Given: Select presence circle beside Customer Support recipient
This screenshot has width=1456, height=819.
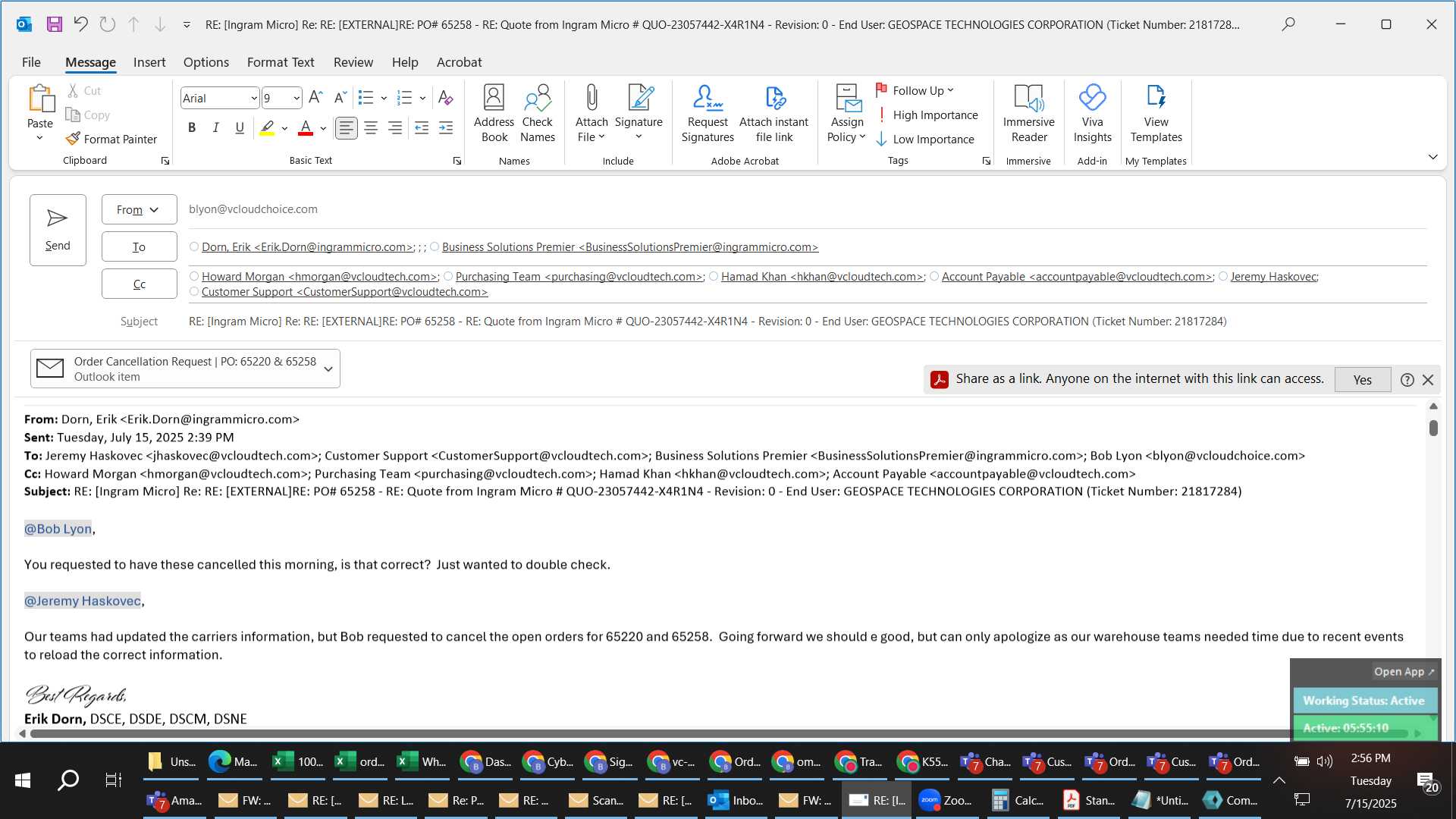Looking at the screenshot, I should [194, 291].
